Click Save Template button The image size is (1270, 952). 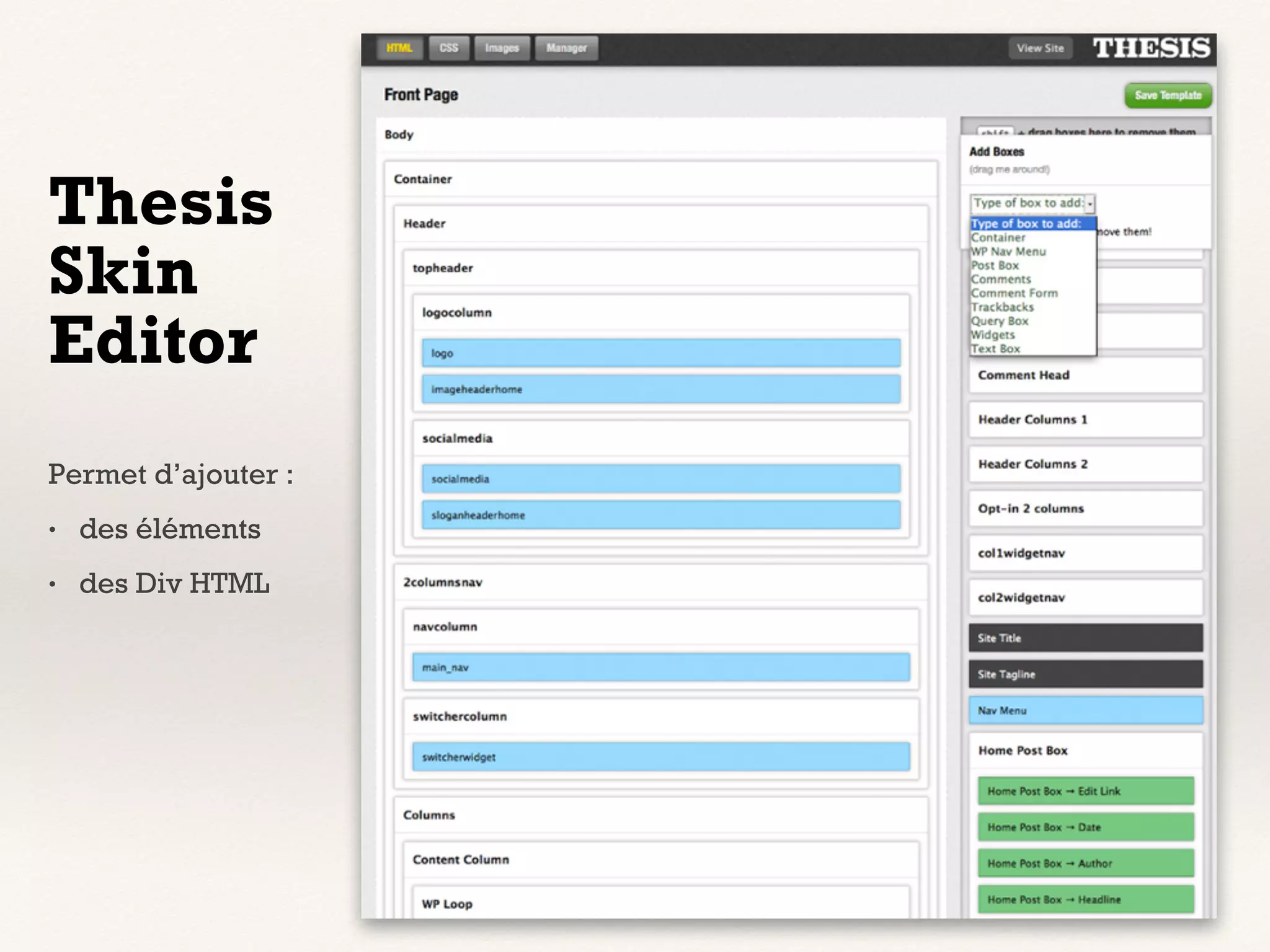tap(1168, 95)
